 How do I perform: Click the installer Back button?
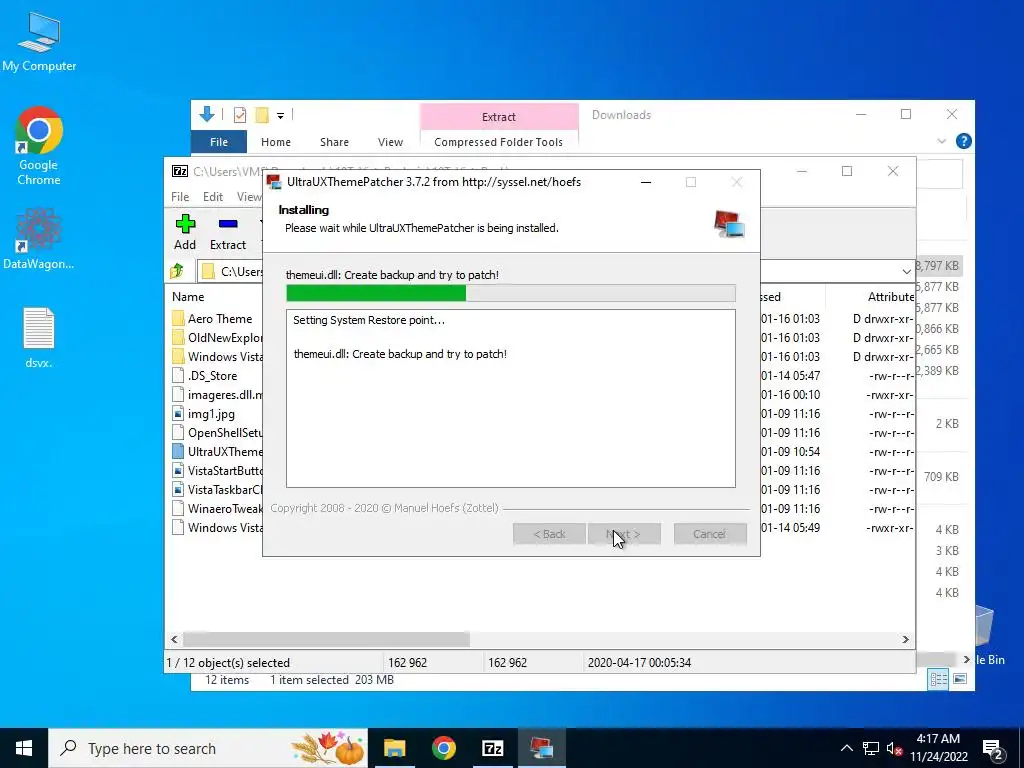(549, 534)
